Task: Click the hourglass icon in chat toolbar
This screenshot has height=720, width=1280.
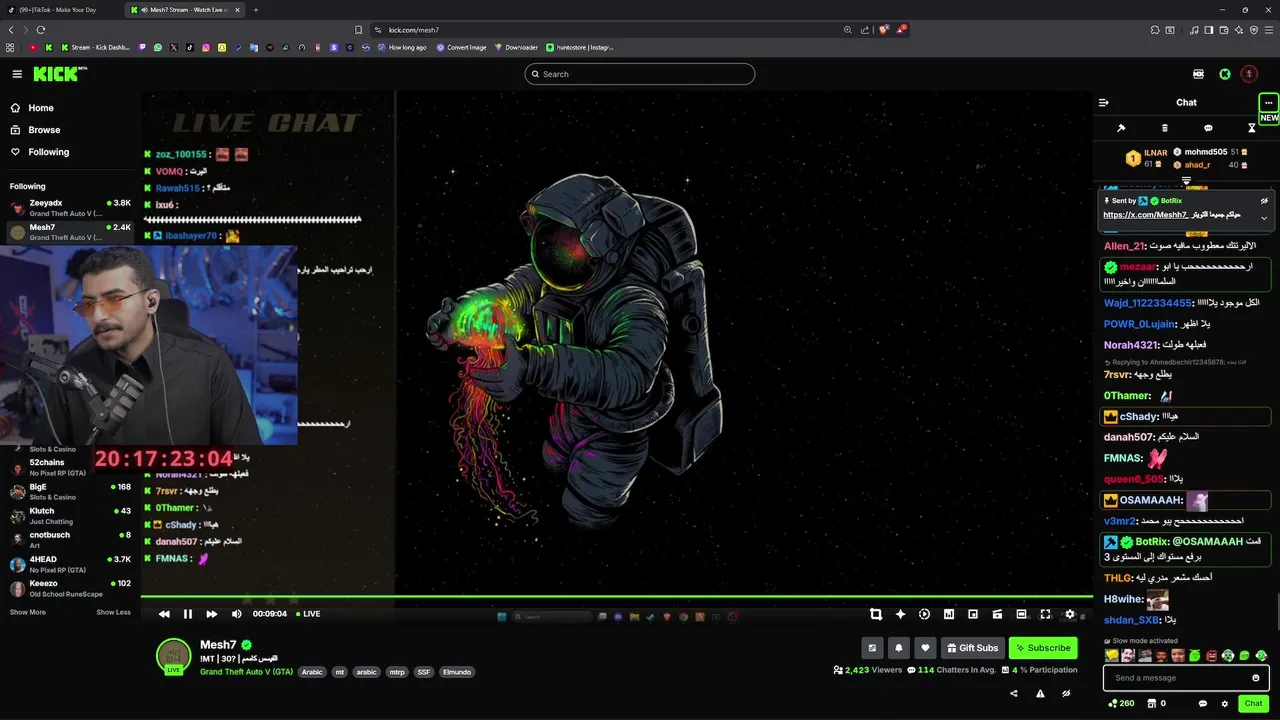Action: click(x=1251, y=128)
